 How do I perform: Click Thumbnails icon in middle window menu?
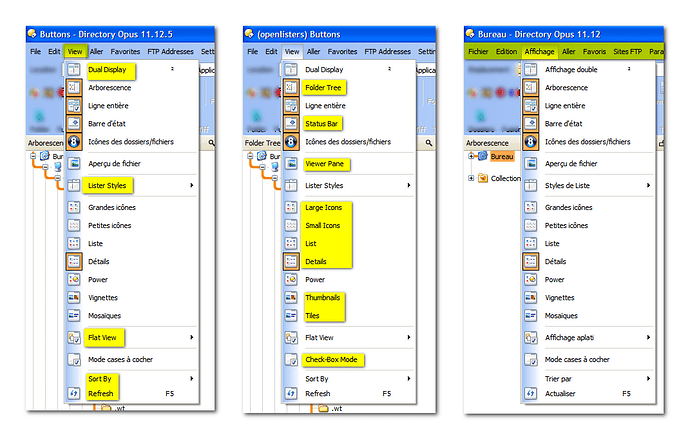[291, 297]
